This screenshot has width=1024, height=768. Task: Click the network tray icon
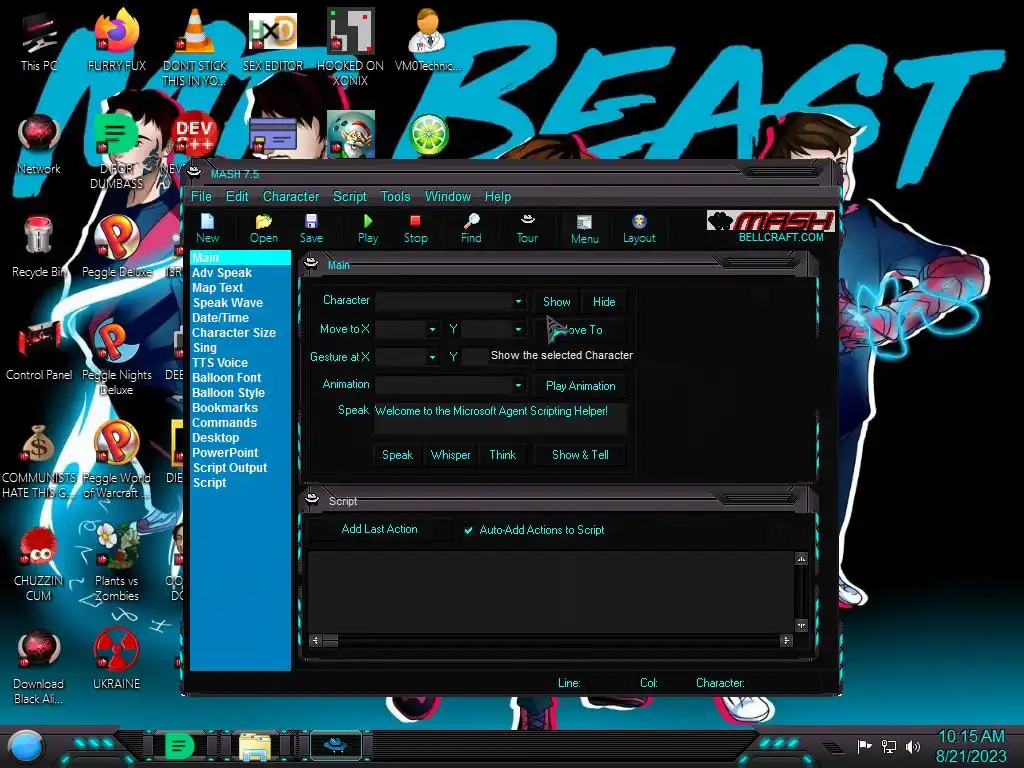(x=889, y=746)
